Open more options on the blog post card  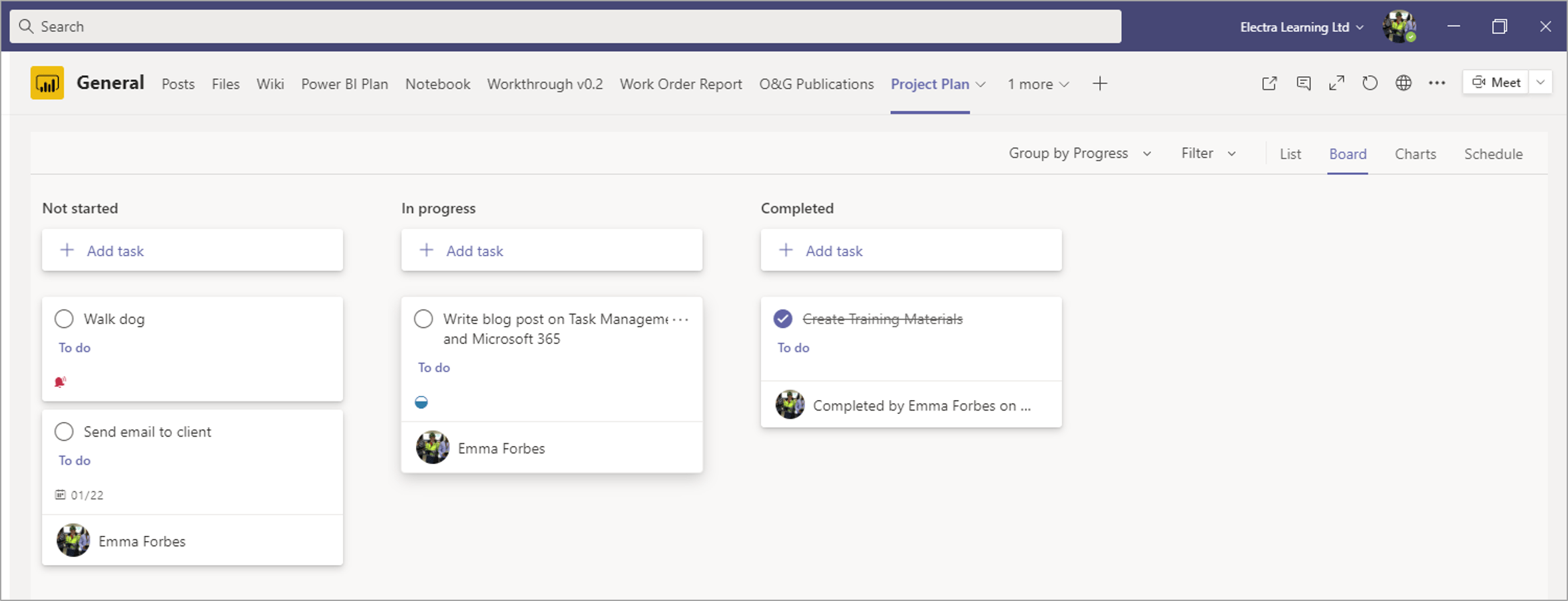coord(680,319)
